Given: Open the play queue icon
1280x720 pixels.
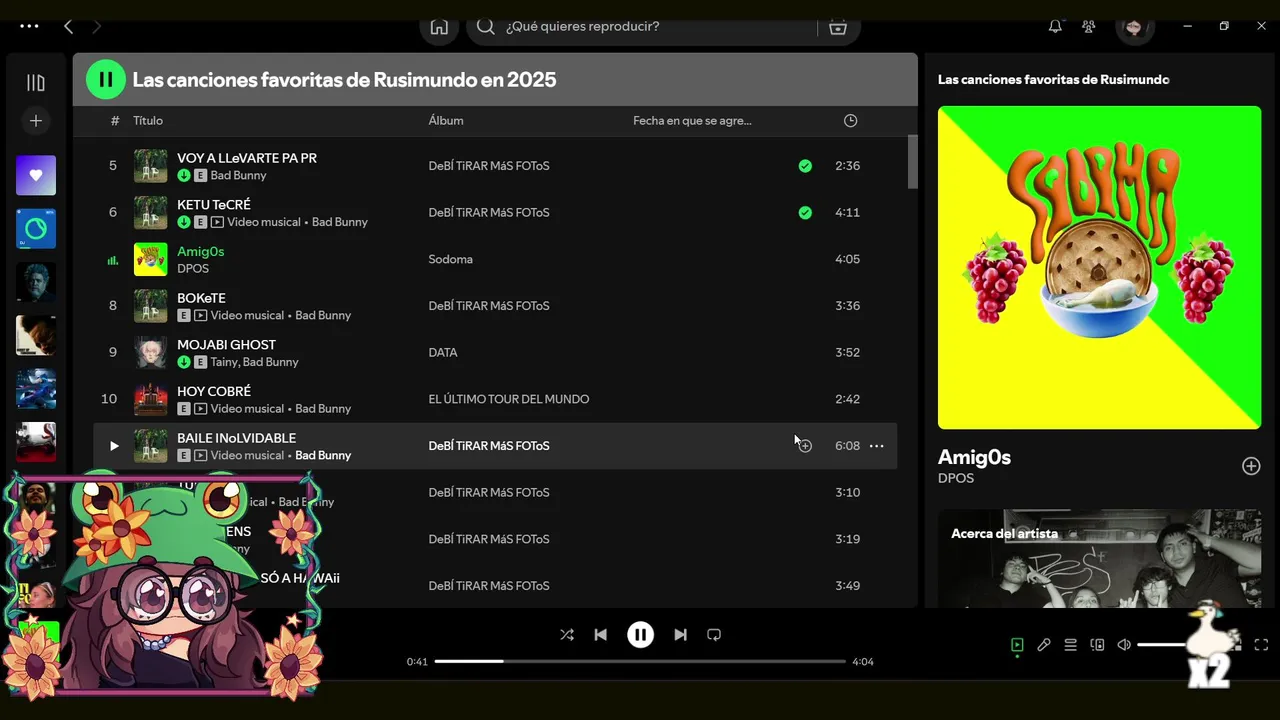Looking at the screenshot, I should tap(1070, 645).
